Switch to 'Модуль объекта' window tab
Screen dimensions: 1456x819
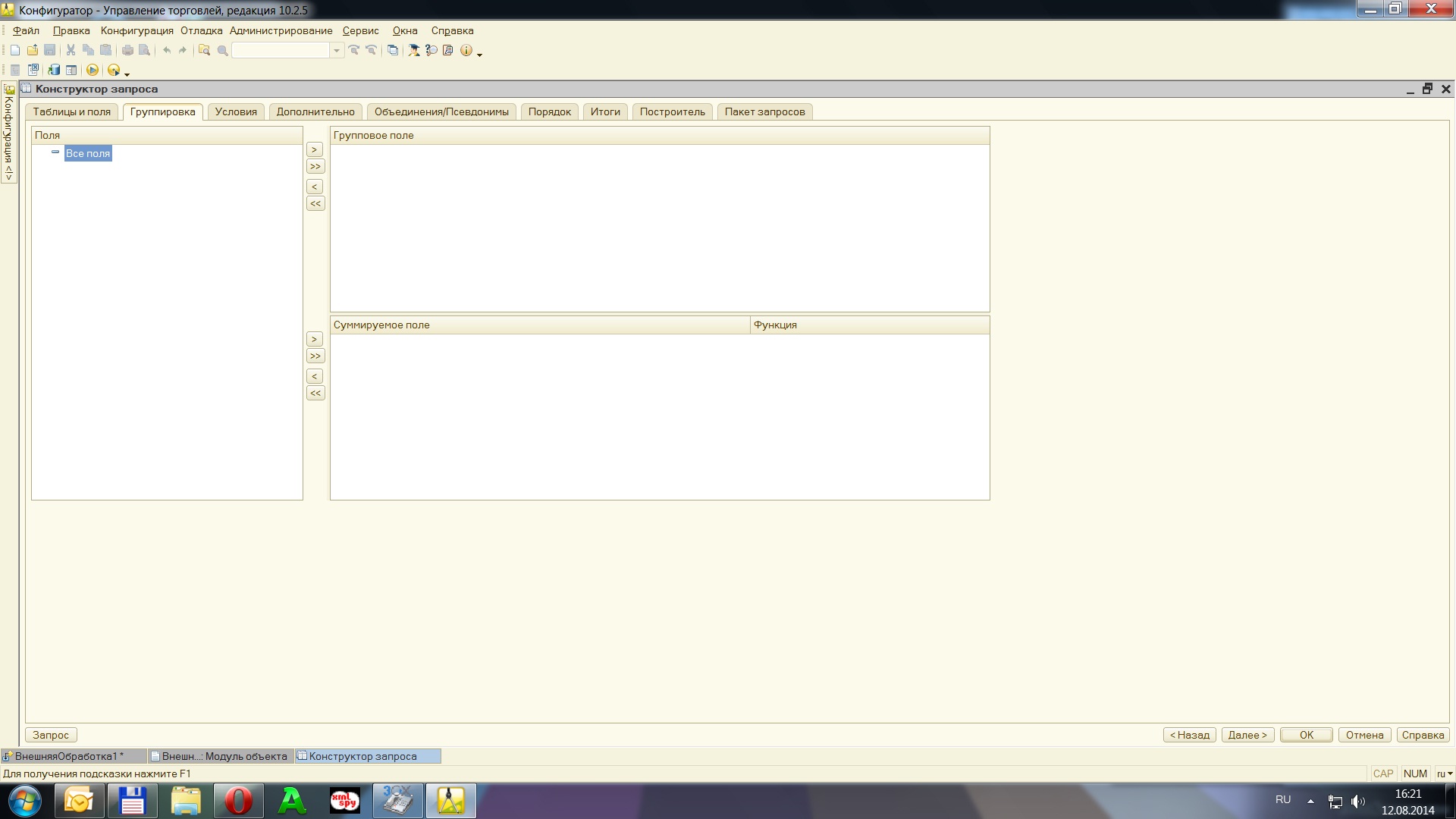pyautogui.click(x=220, y=756)
